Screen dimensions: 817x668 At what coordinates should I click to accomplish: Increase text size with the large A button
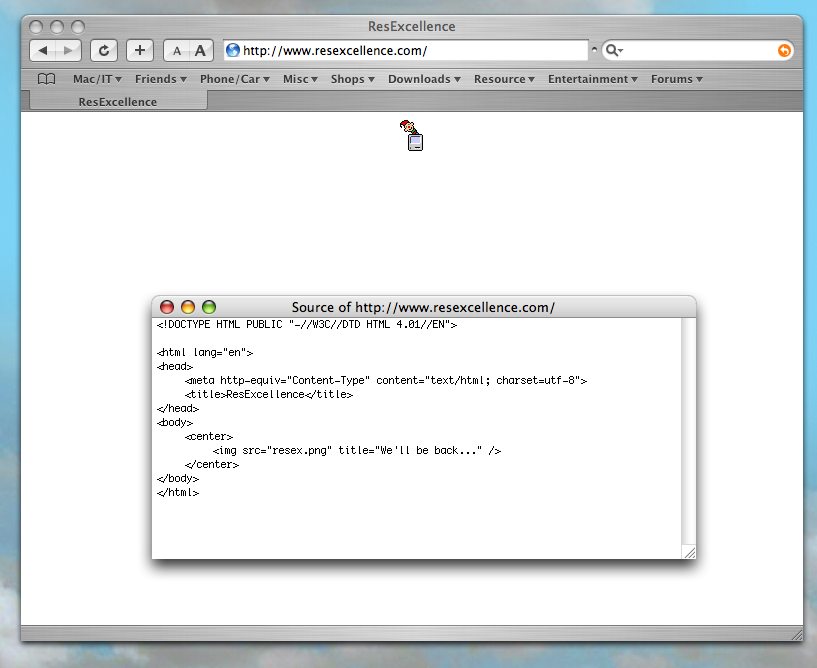[201, 51]
